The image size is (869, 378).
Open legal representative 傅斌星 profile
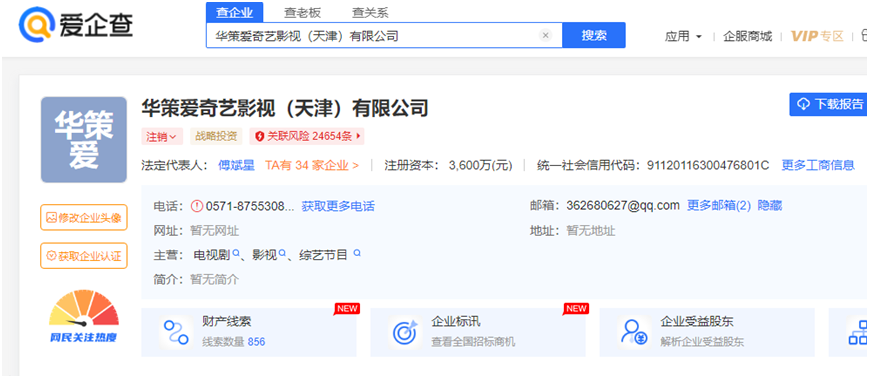tap(236, 165)
